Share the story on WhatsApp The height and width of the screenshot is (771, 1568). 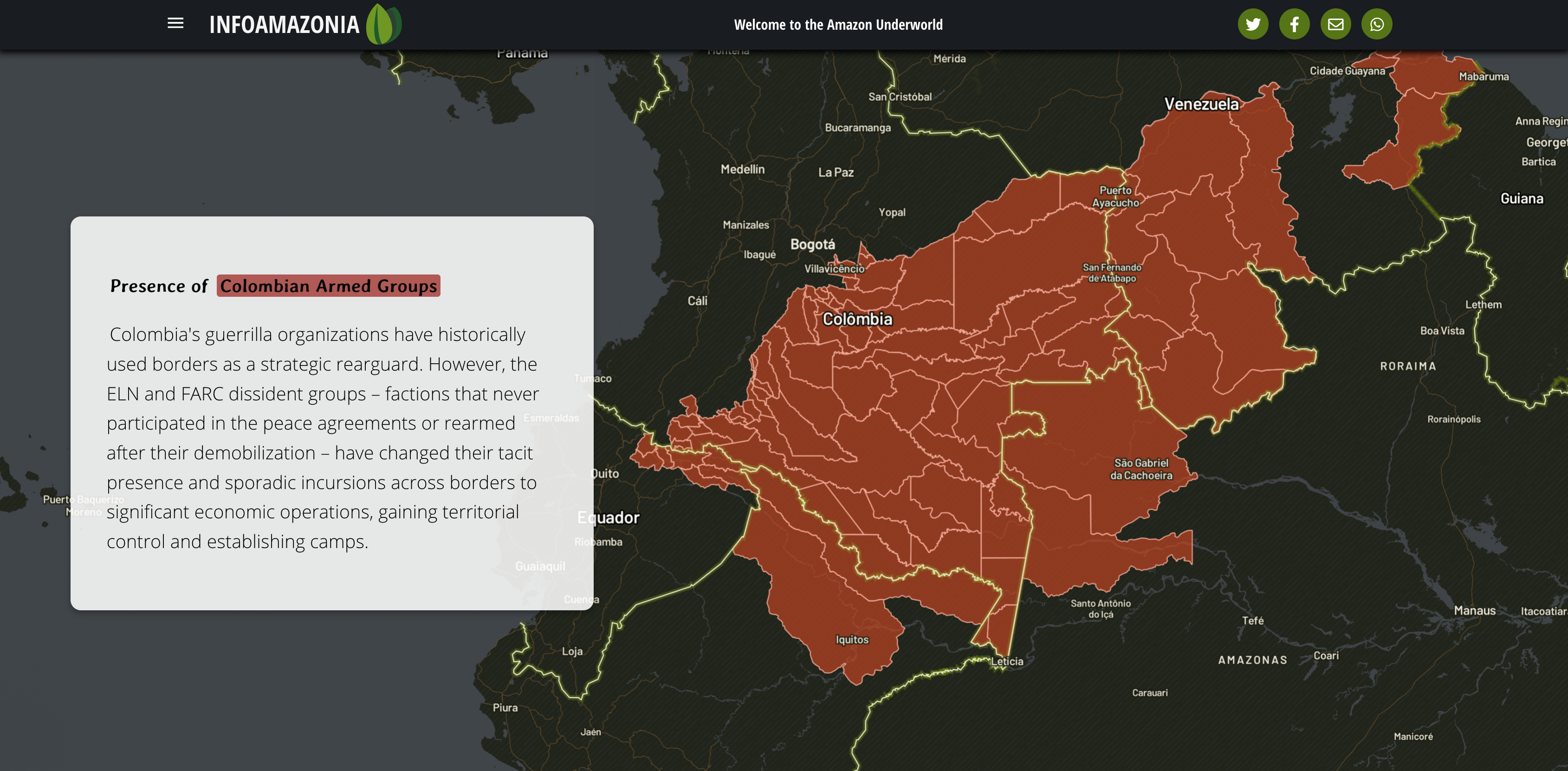pos(1377,24)
